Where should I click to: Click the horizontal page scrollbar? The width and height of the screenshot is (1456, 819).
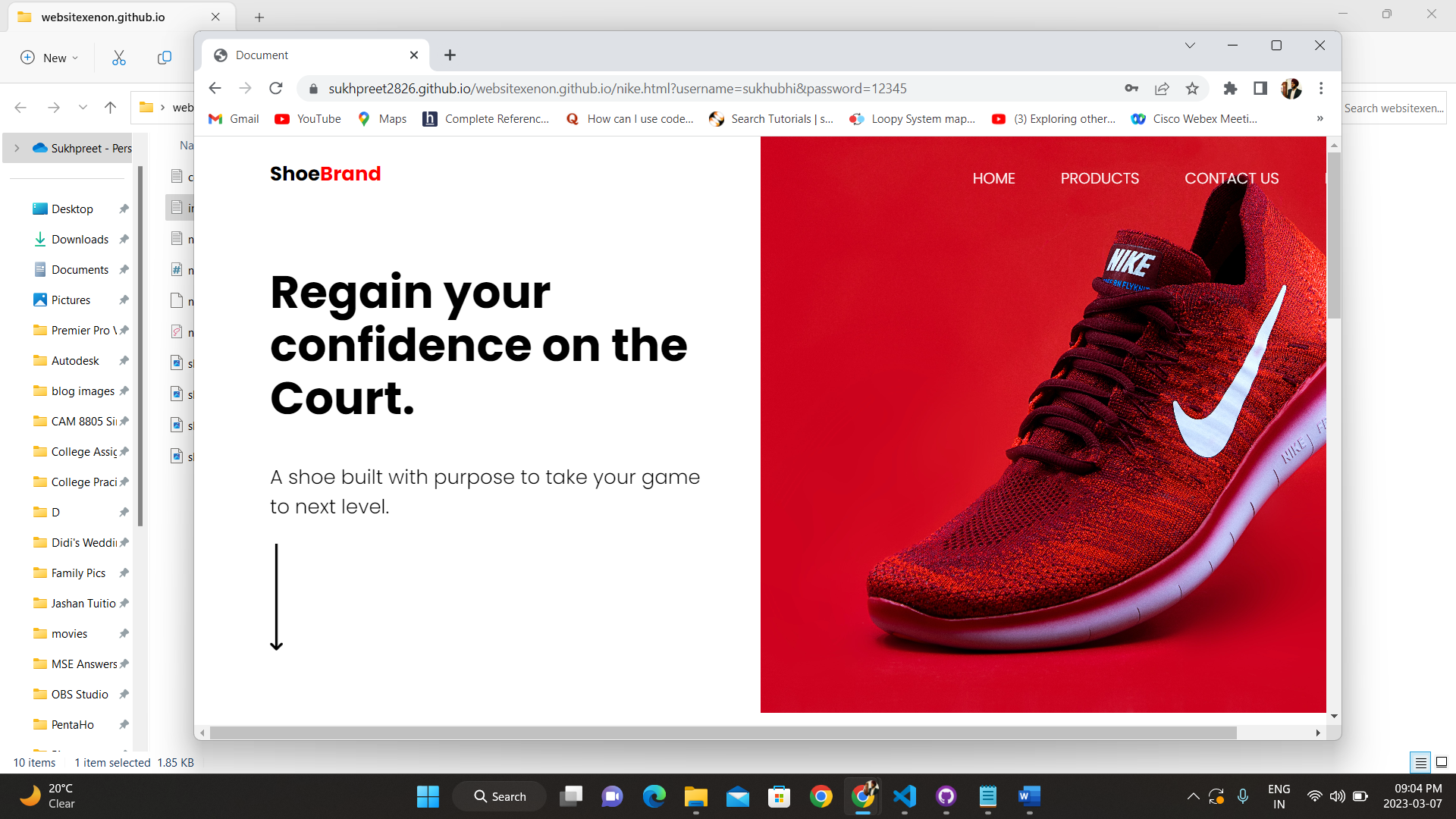pos(720,733)
